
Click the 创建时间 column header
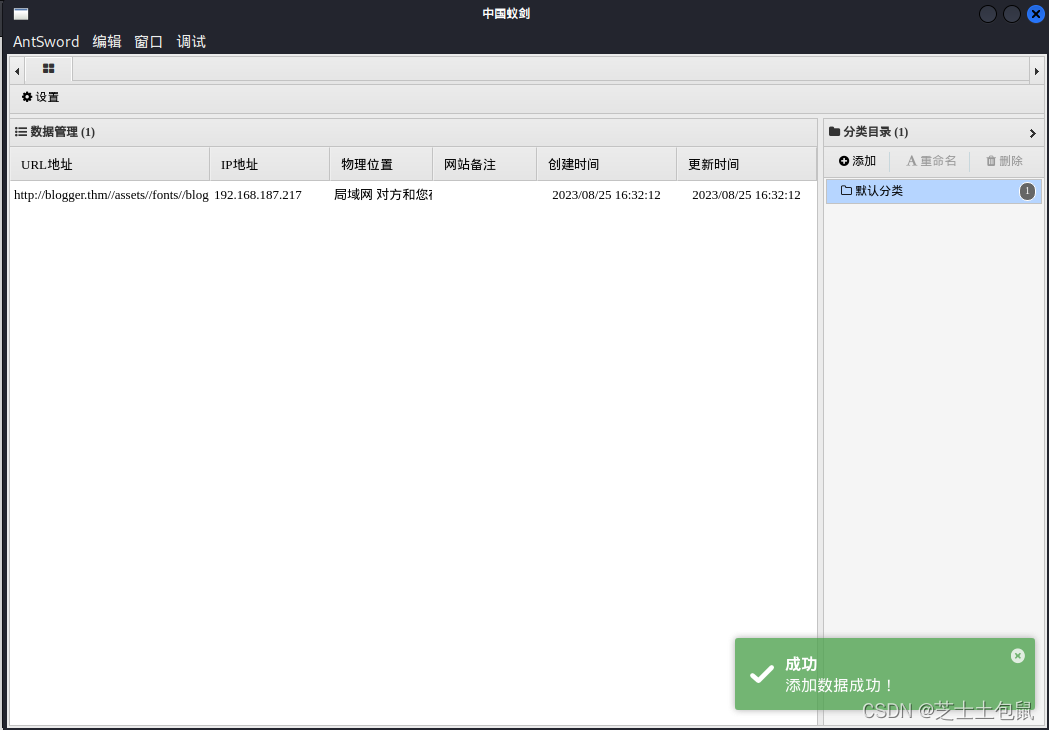tap(607, 164)
